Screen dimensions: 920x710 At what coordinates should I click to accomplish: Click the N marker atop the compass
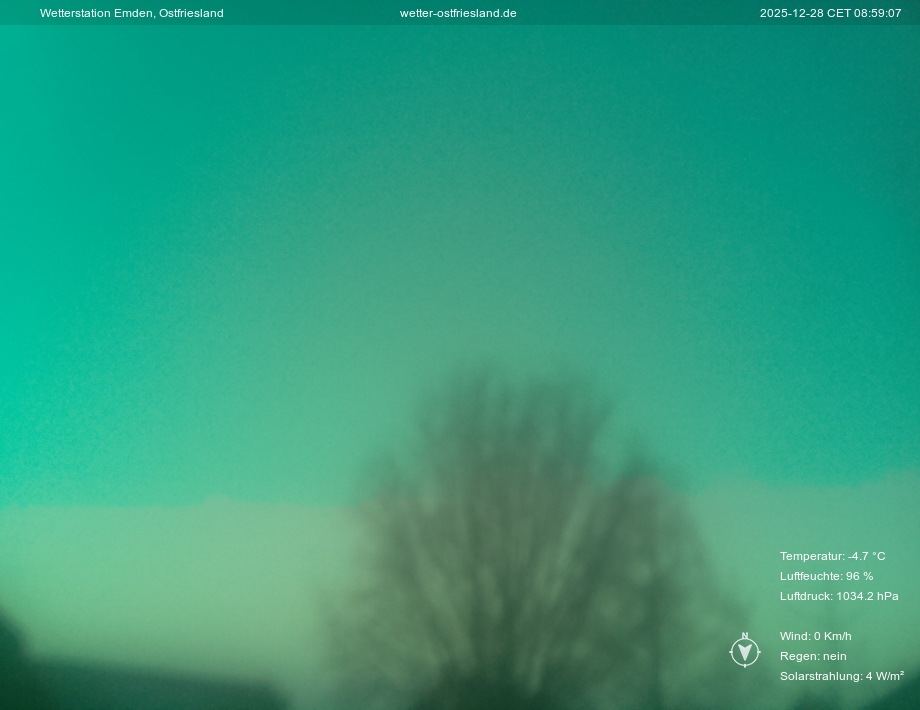pyautogui.click(x=745, y=635)
